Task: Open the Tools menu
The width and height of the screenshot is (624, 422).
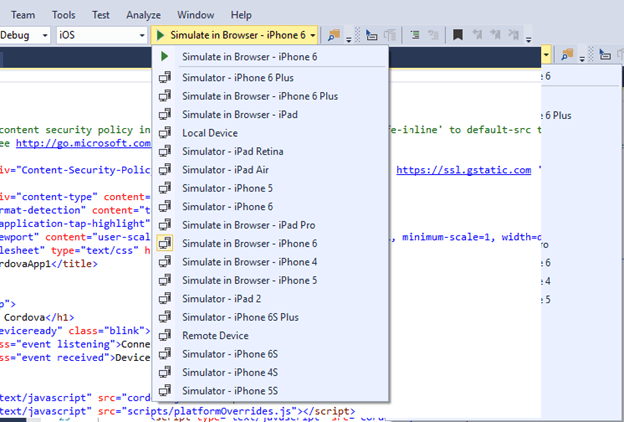Action: click(x=63, y=15)
